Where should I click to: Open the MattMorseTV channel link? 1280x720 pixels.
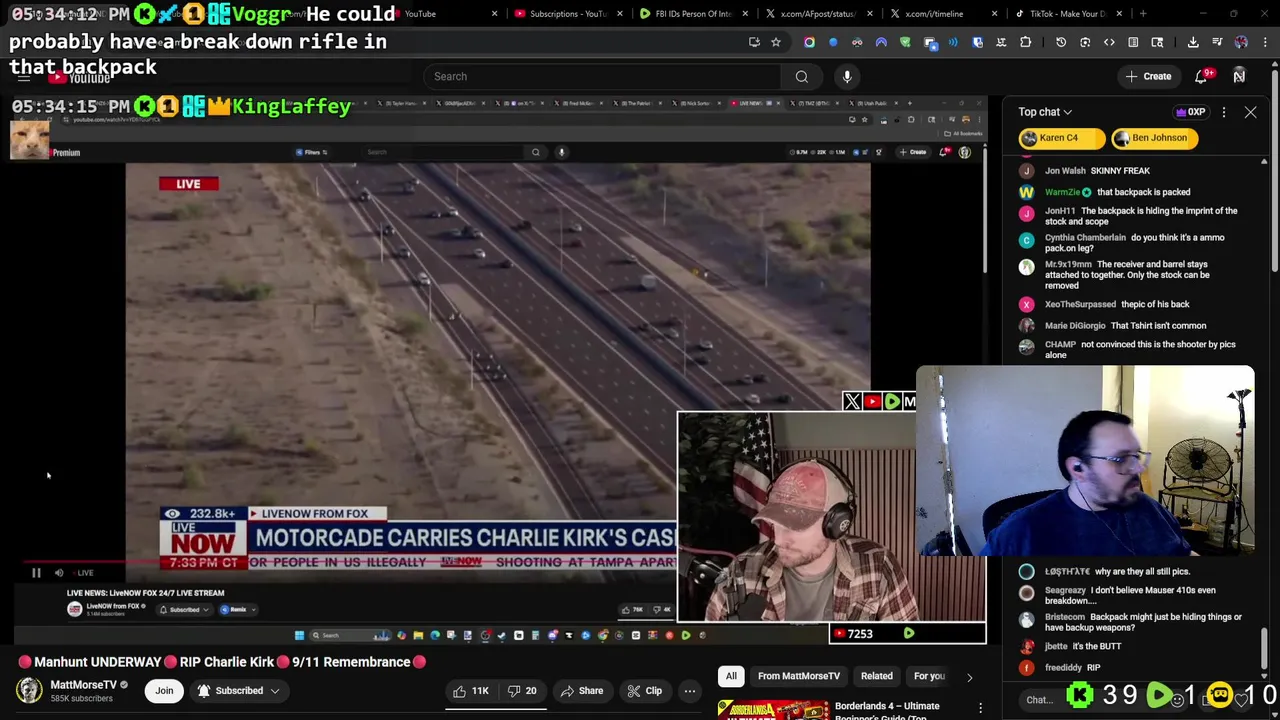click(83, 685)
